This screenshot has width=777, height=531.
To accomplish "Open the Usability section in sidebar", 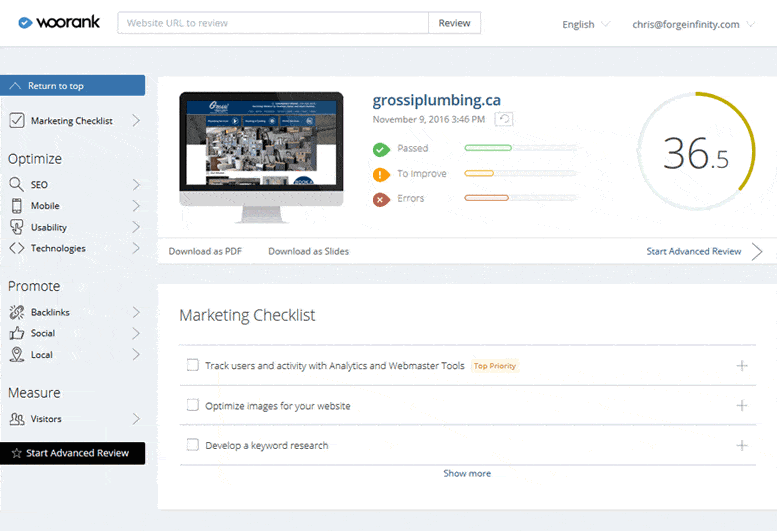I will pos(49,227).
